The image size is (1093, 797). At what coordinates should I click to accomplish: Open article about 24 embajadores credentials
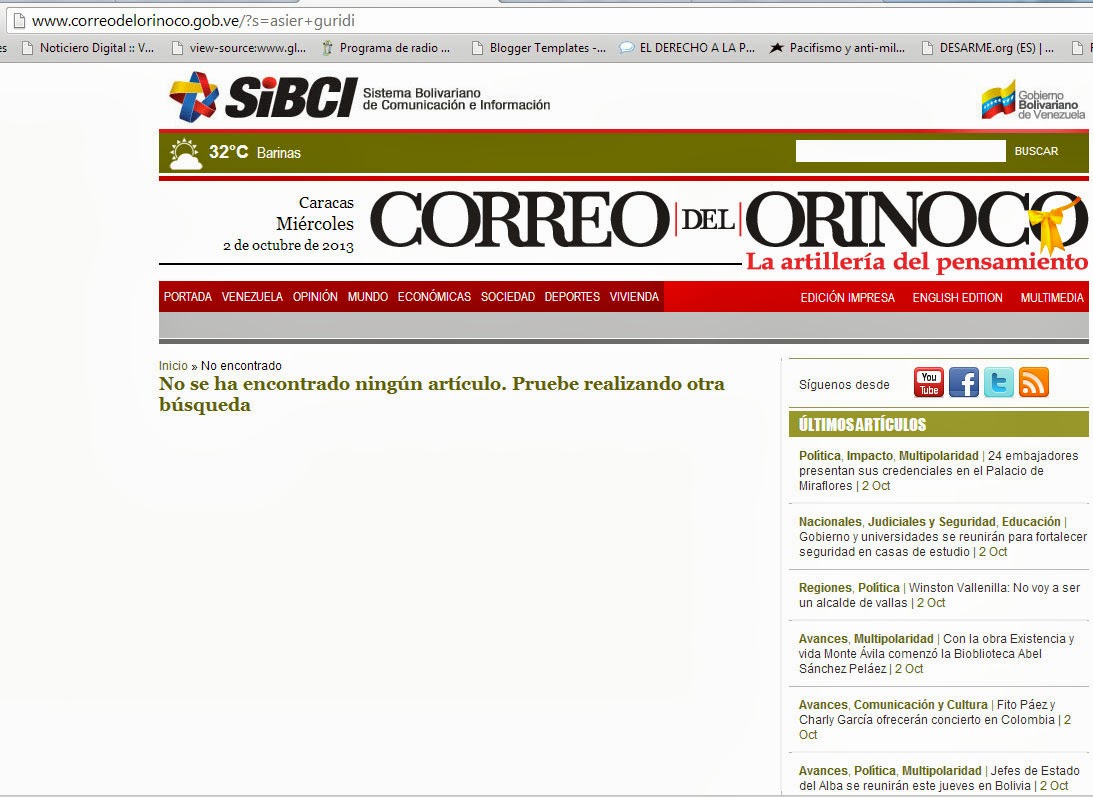[938, 471]
